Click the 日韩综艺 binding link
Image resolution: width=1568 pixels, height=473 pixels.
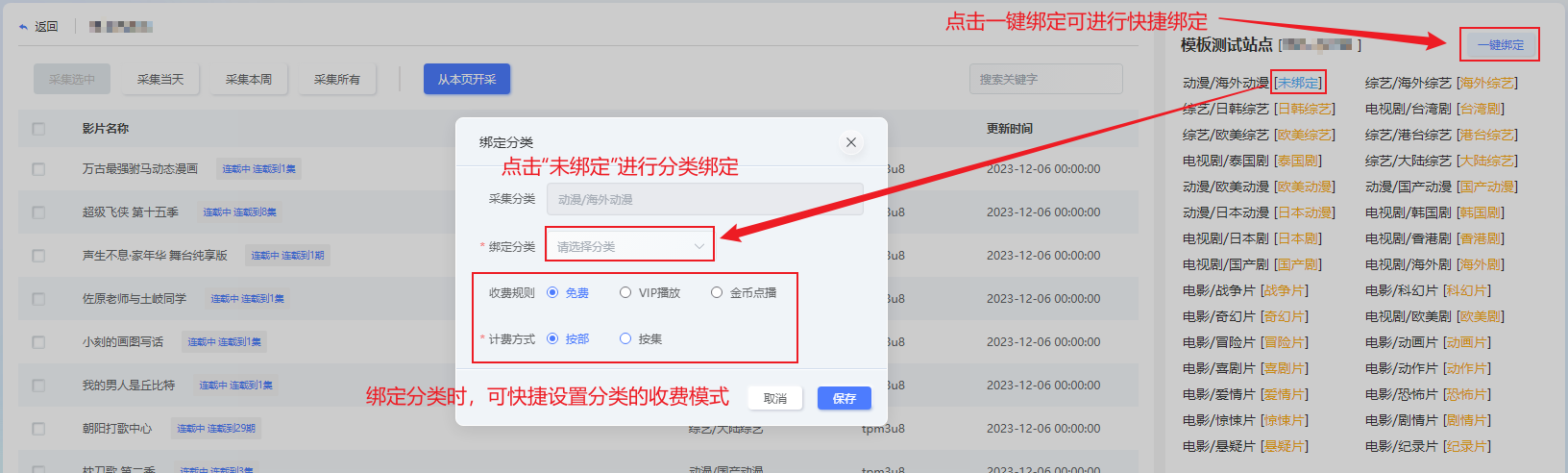pyautogui.click(x=1304, y=109)
